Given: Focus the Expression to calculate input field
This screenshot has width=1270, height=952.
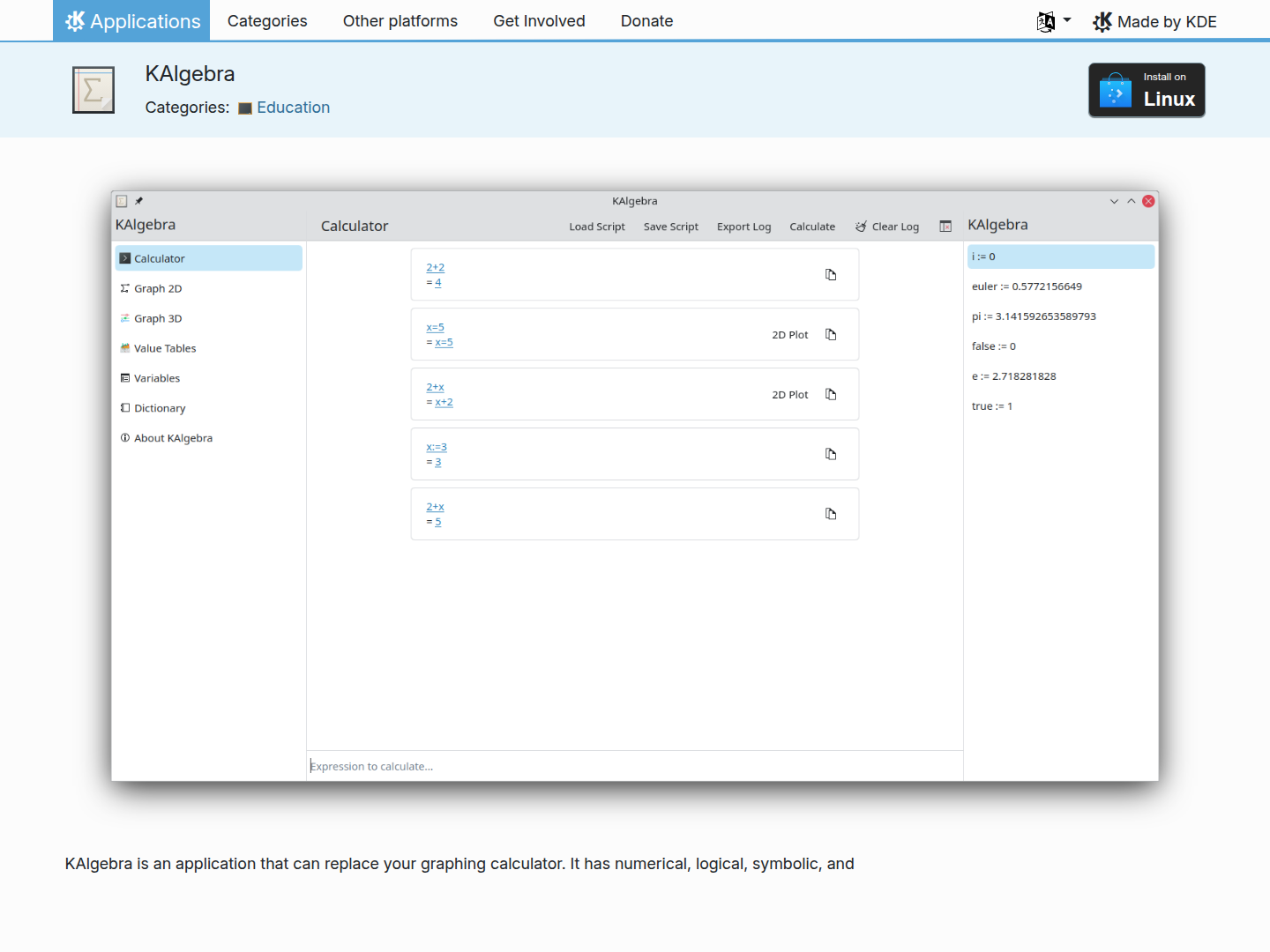Looking at the screenshot, I should [635, 766].
